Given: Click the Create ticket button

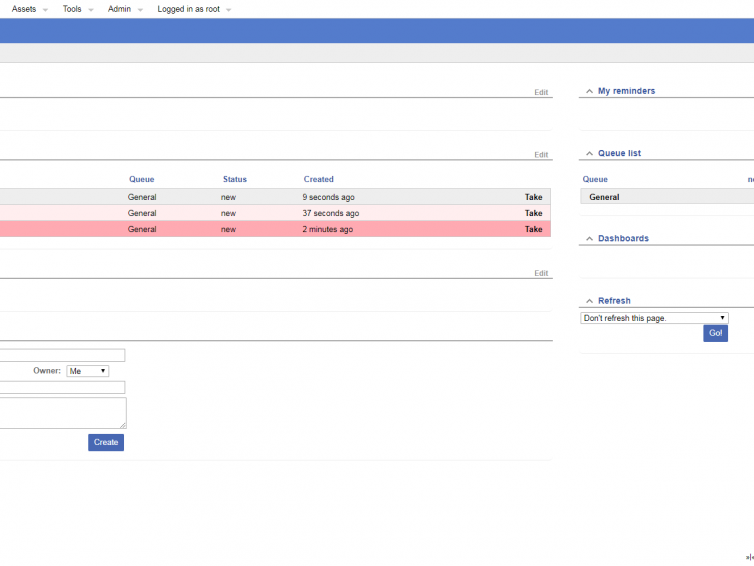Looking at the screenshot, I should (x=106, y=442).
